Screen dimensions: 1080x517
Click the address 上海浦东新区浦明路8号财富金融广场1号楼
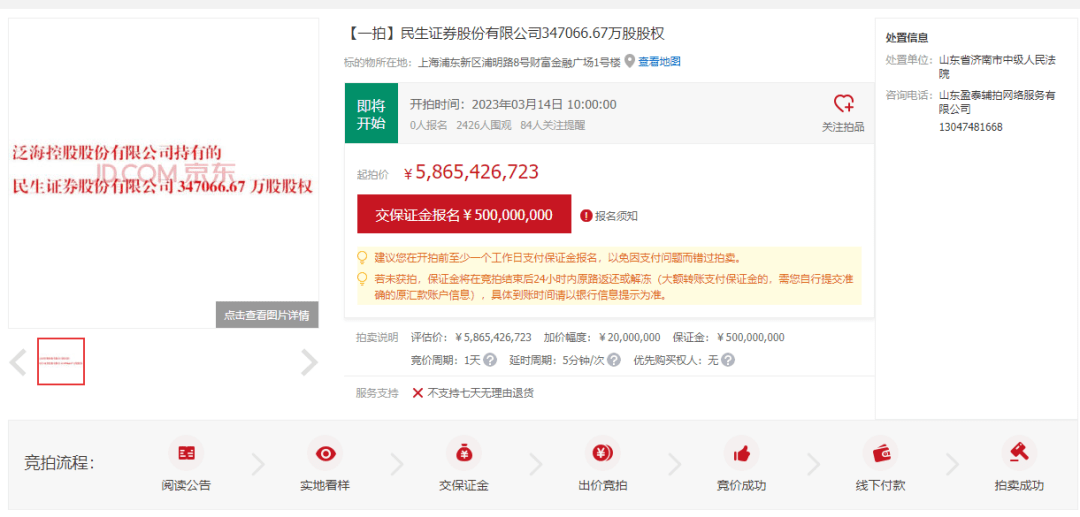(x=519, y=62)
